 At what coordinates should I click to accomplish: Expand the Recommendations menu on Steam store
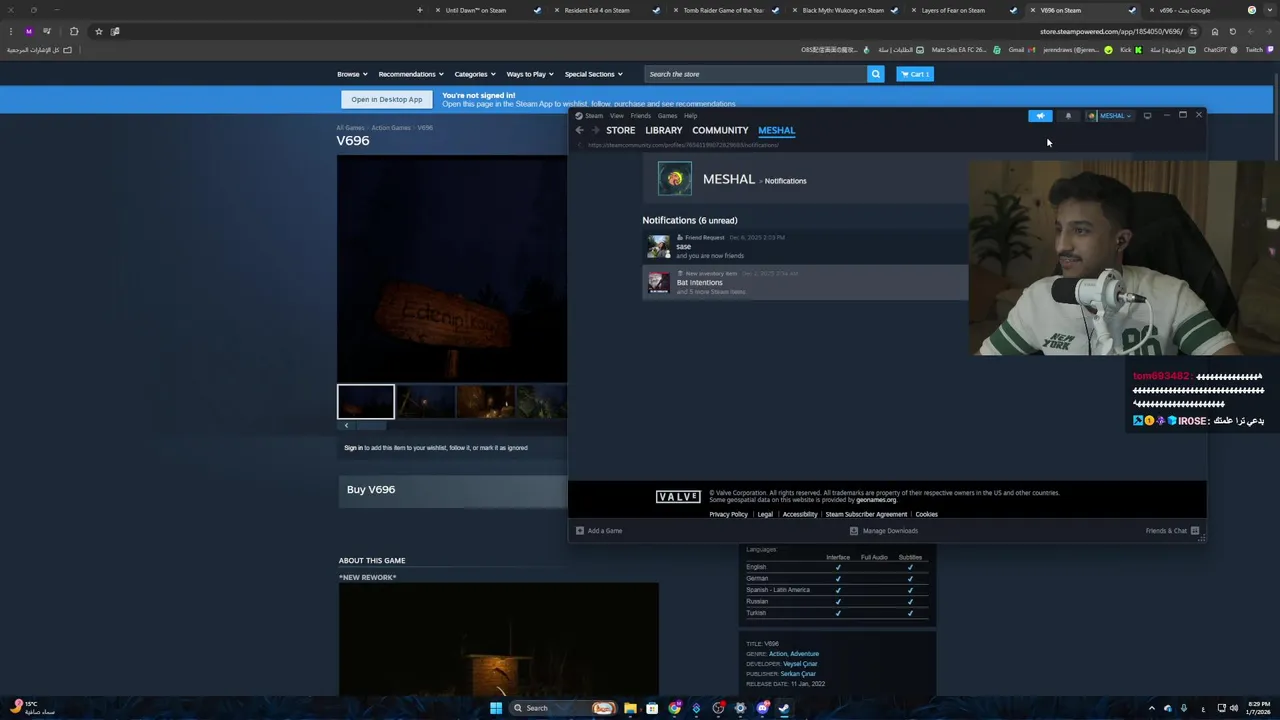(411, 74)
